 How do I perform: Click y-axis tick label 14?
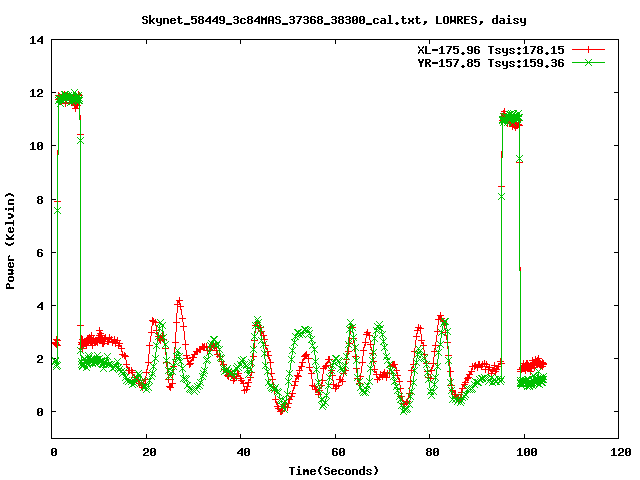click(x=36, y=40)
